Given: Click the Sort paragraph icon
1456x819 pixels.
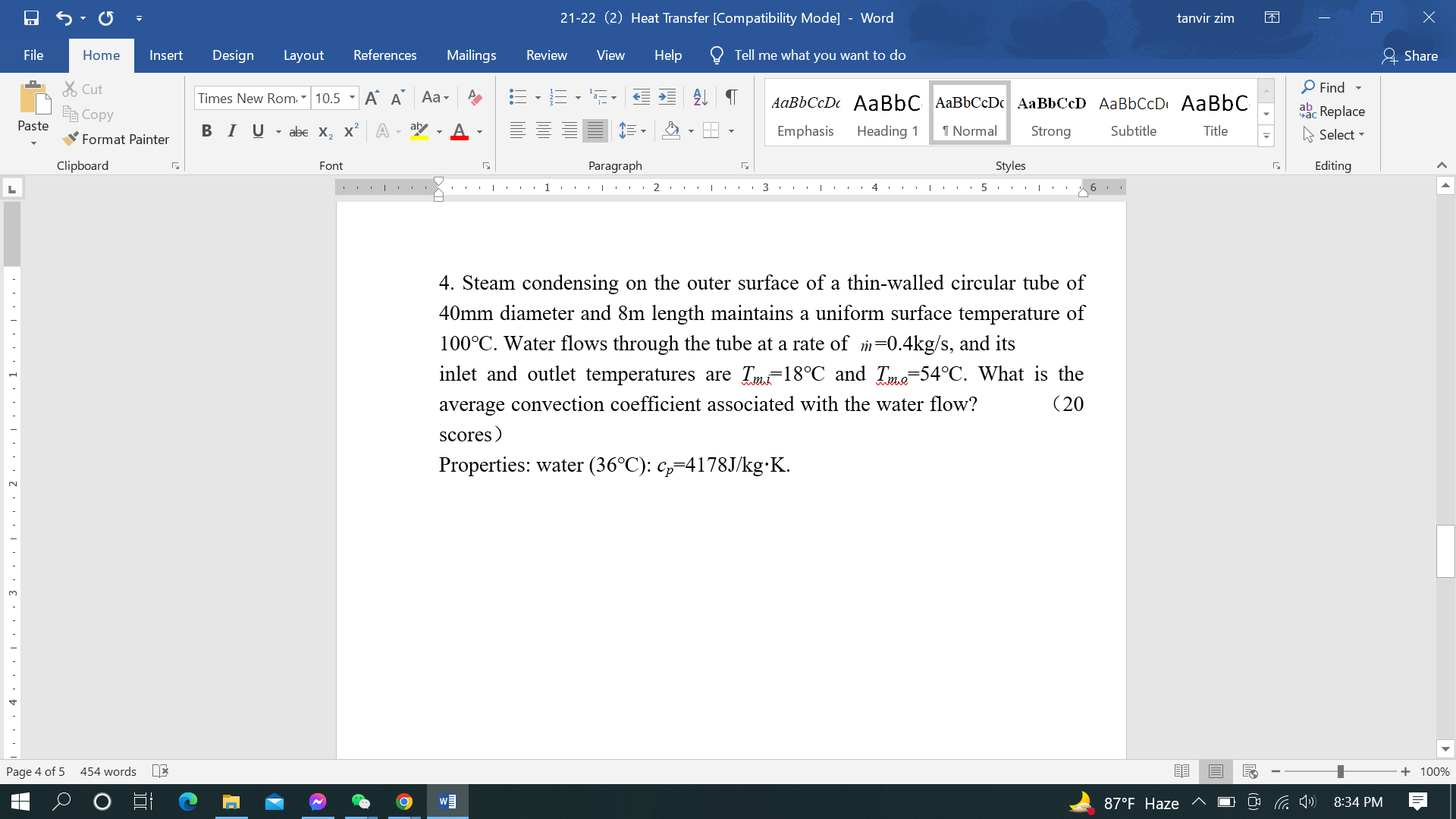Looking at the screenshot, I should tap(700, 97).
